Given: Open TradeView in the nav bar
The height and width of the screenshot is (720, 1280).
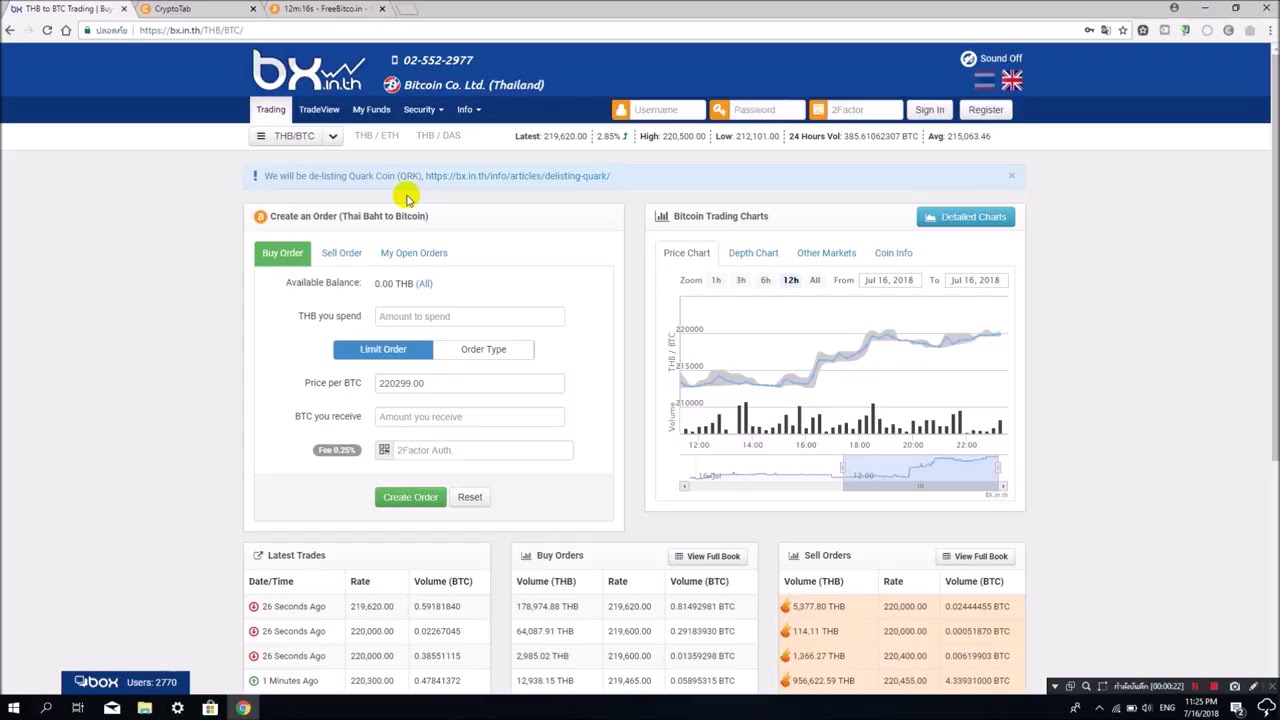Looking at the screenshot, I should [319, 110].
